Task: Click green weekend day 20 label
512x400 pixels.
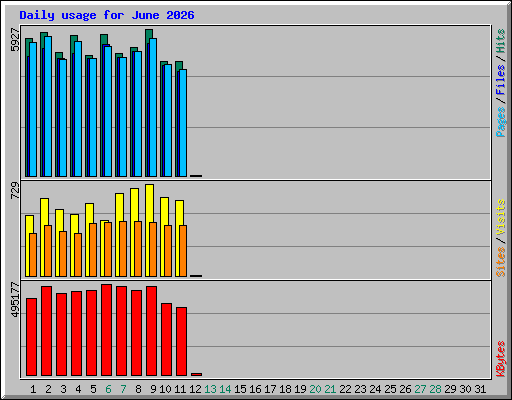Action: click(x=315, y=389)
